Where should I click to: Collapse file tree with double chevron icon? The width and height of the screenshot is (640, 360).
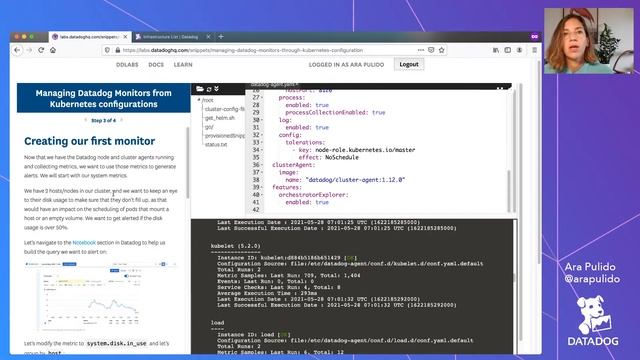tap(216, 89)
